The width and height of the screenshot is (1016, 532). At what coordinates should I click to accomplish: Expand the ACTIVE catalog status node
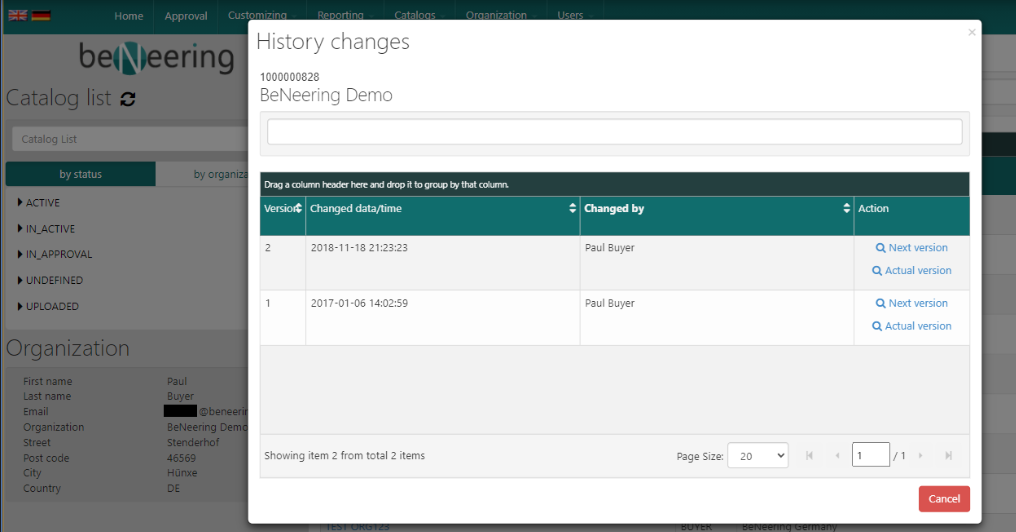click(20, 203)
